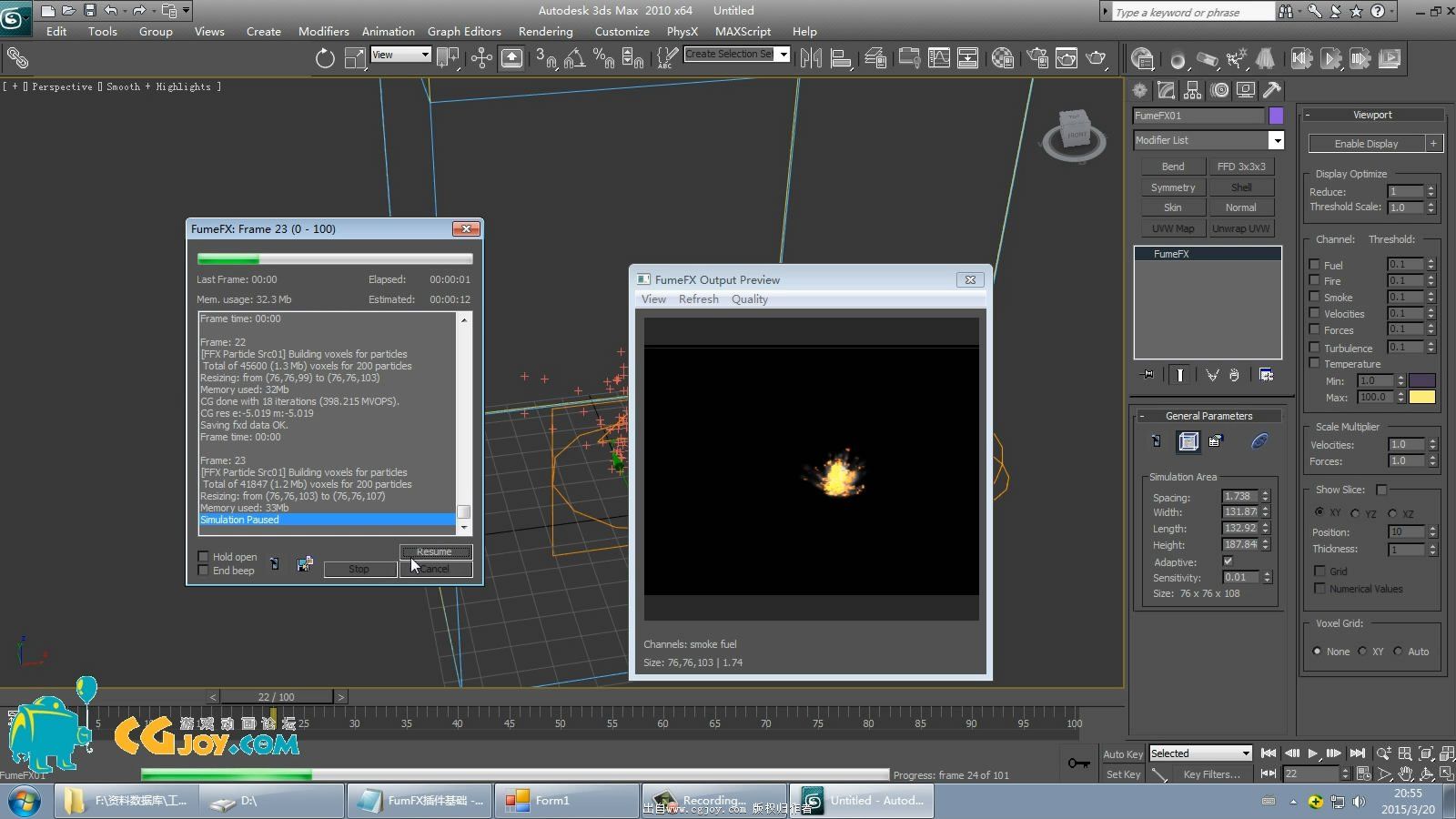Image resolution: width=1456 pixels, height=819 pixels.
Task: Click the dark Min temperature color swatch
Action: click(1421, 380)
